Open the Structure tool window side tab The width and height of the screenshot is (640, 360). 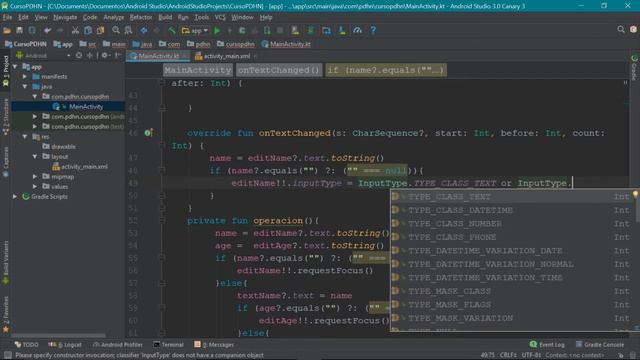click(x=6, y=117)
